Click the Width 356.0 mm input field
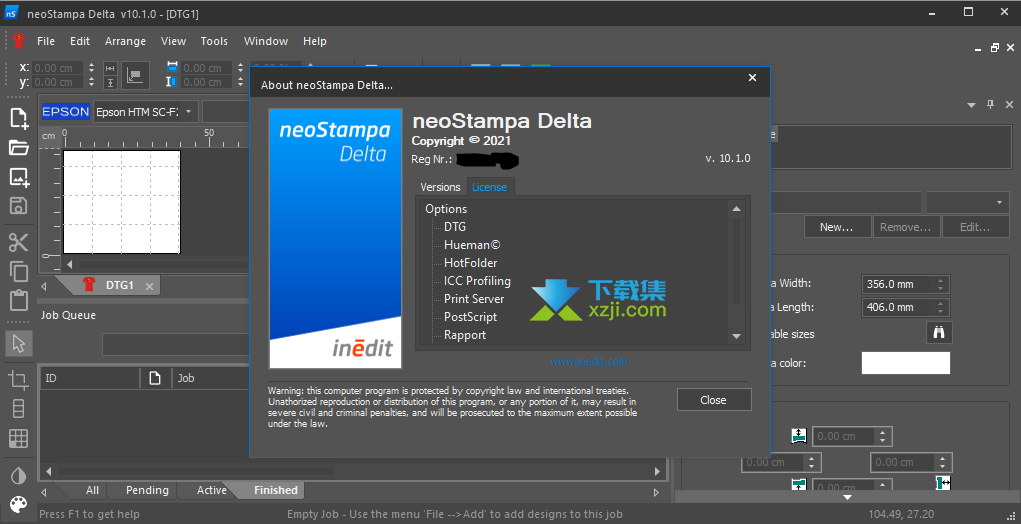The image size is (1021, 524). point(898,284)
